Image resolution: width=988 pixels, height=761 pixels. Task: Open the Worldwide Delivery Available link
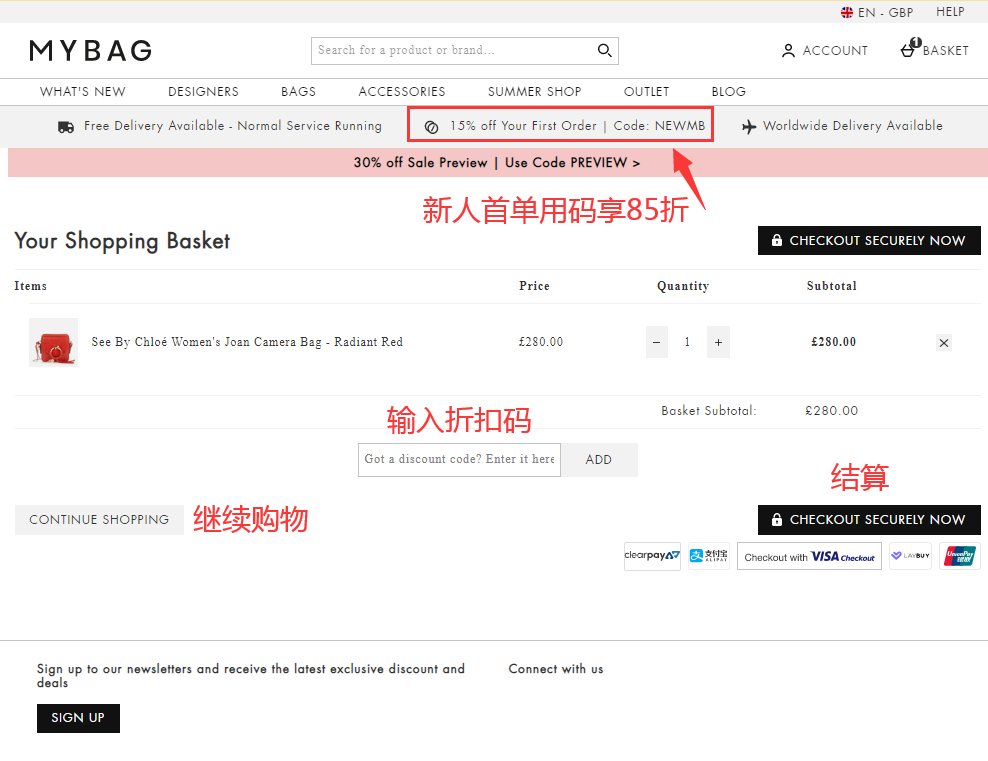(x=842, y=126)
